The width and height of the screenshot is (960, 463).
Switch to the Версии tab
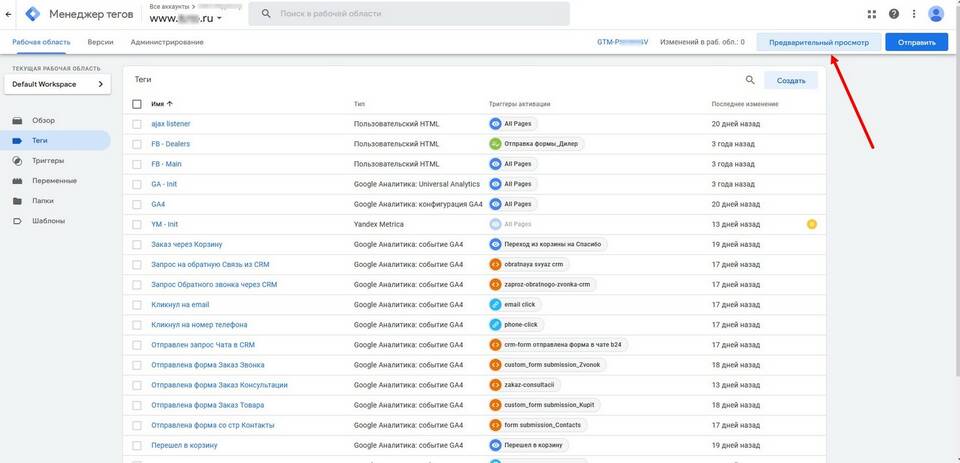pyautogui.click(x=100, y=42)
